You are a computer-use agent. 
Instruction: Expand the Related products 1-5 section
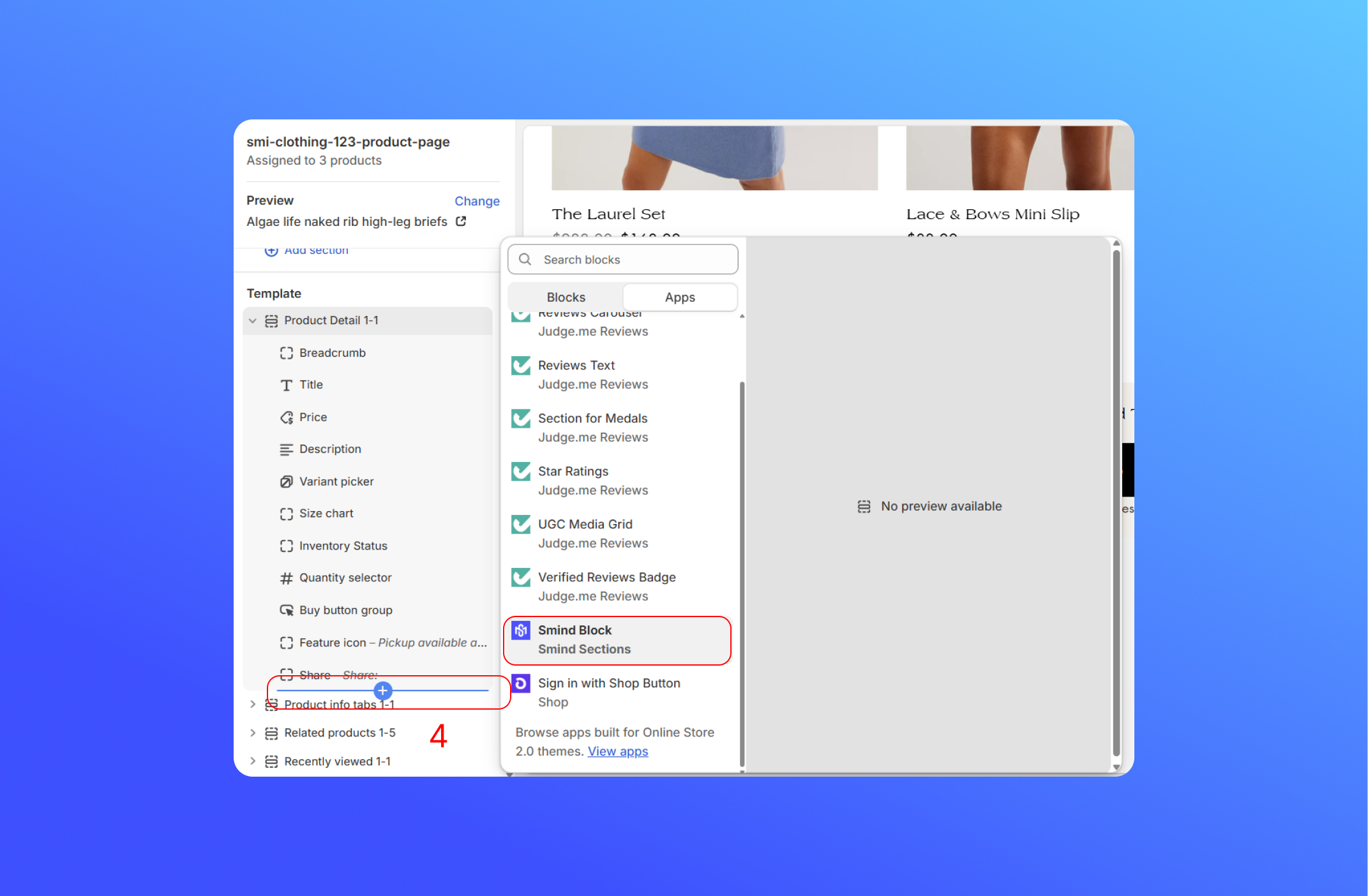pyautogui.click(x=253, y=733)
